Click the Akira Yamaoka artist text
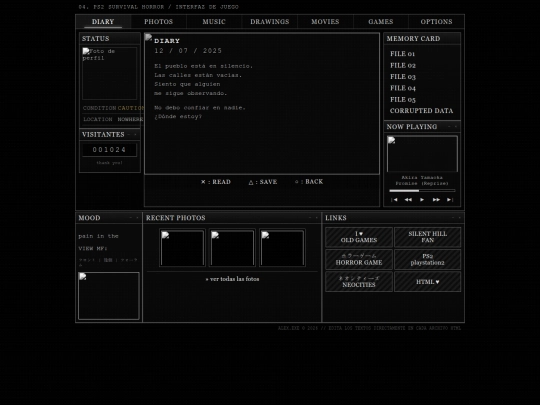Image resolution: width=540 pixels, height=405 pixels. [x=422, y=178]
